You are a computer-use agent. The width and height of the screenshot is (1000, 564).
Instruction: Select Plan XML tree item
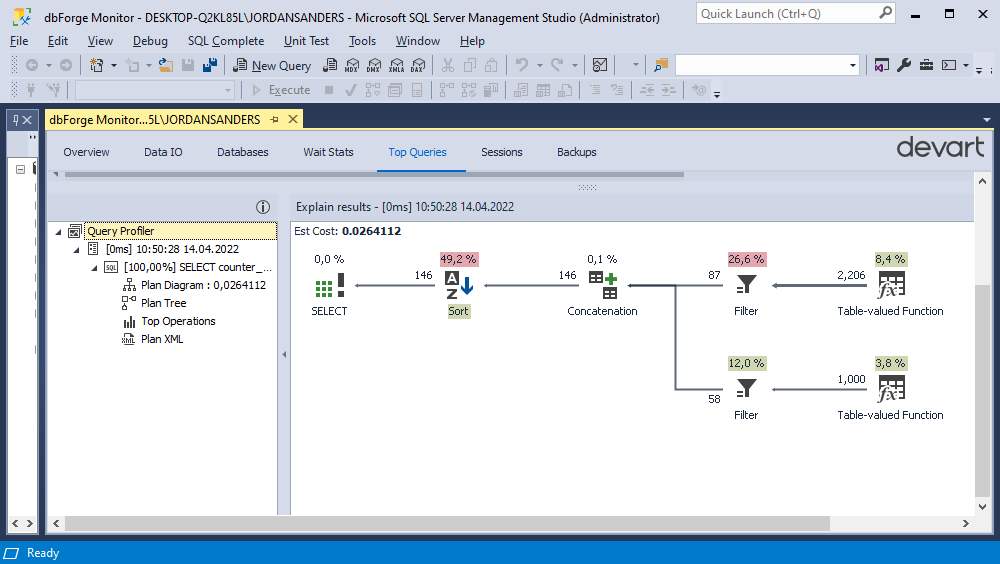pos(162,339)
